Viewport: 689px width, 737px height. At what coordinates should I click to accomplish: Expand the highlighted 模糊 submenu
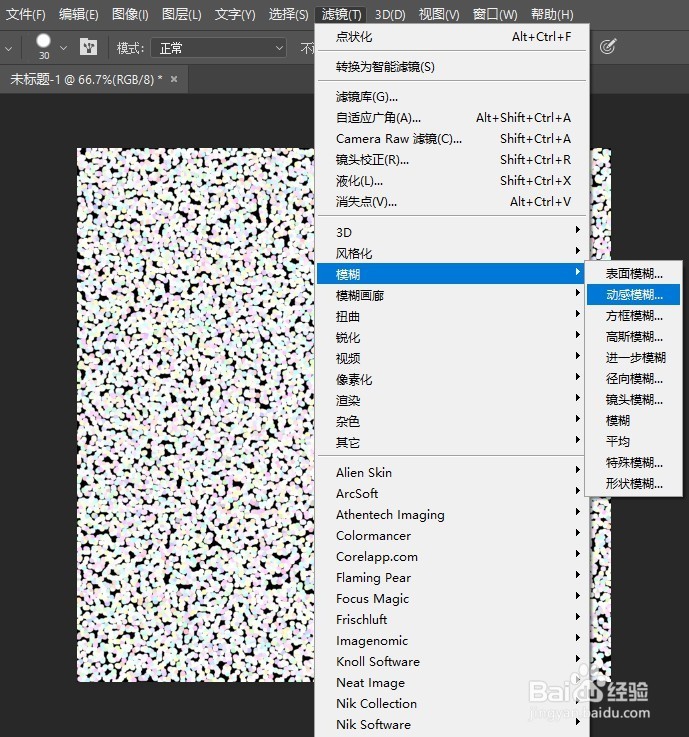pos(451,274)
